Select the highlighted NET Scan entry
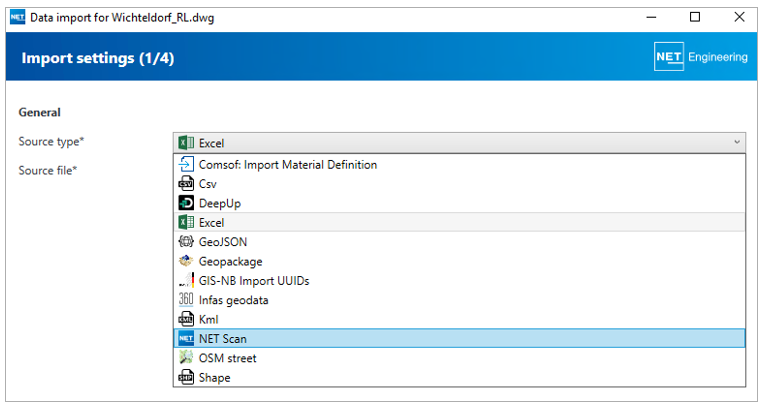The width and height of the screenshot is (763, 411). [x=459, y=339]
